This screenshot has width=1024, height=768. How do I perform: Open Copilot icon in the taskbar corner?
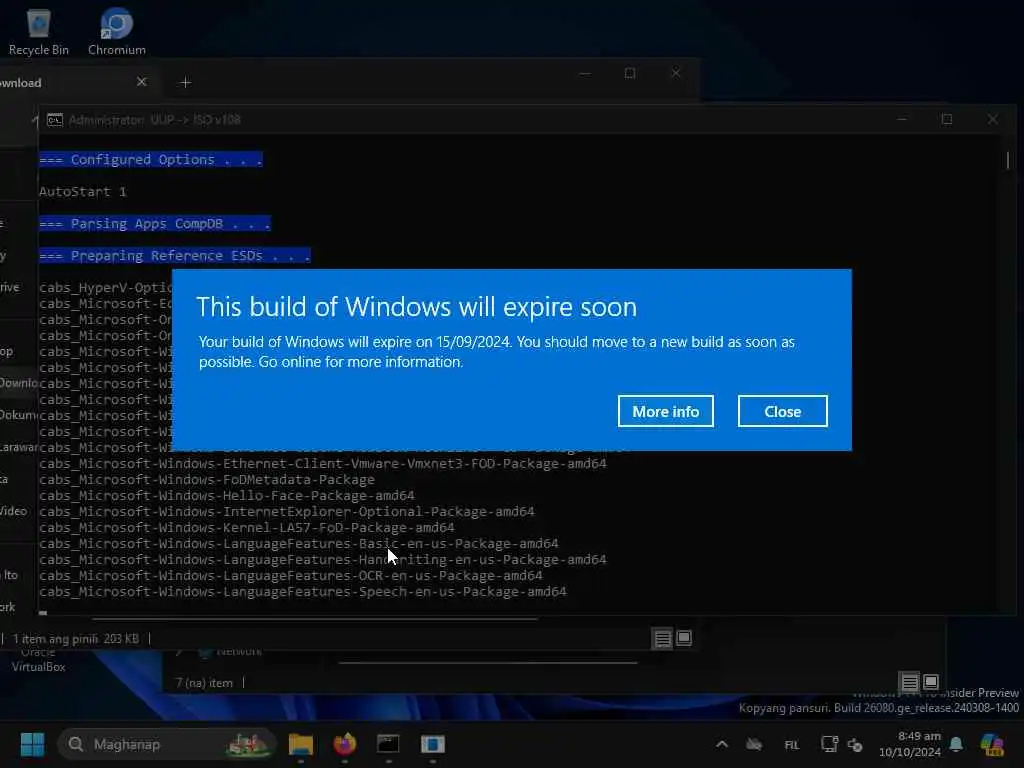click(993, 744)
